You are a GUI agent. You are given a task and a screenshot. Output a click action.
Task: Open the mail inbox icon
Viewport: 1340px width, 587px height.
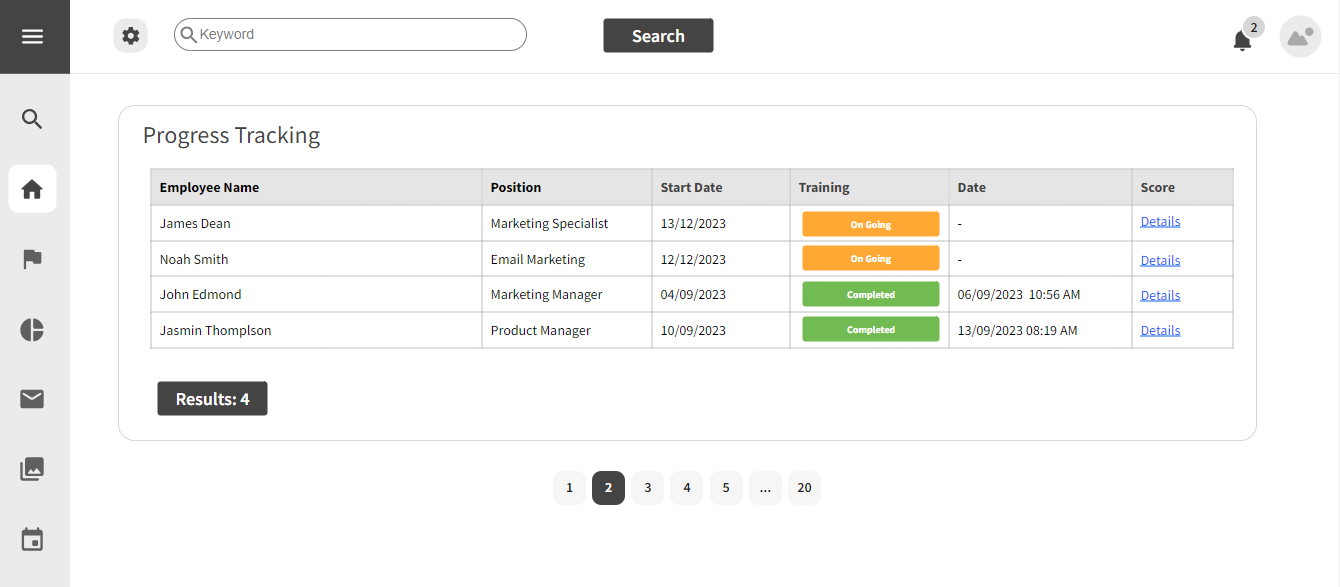32,398
